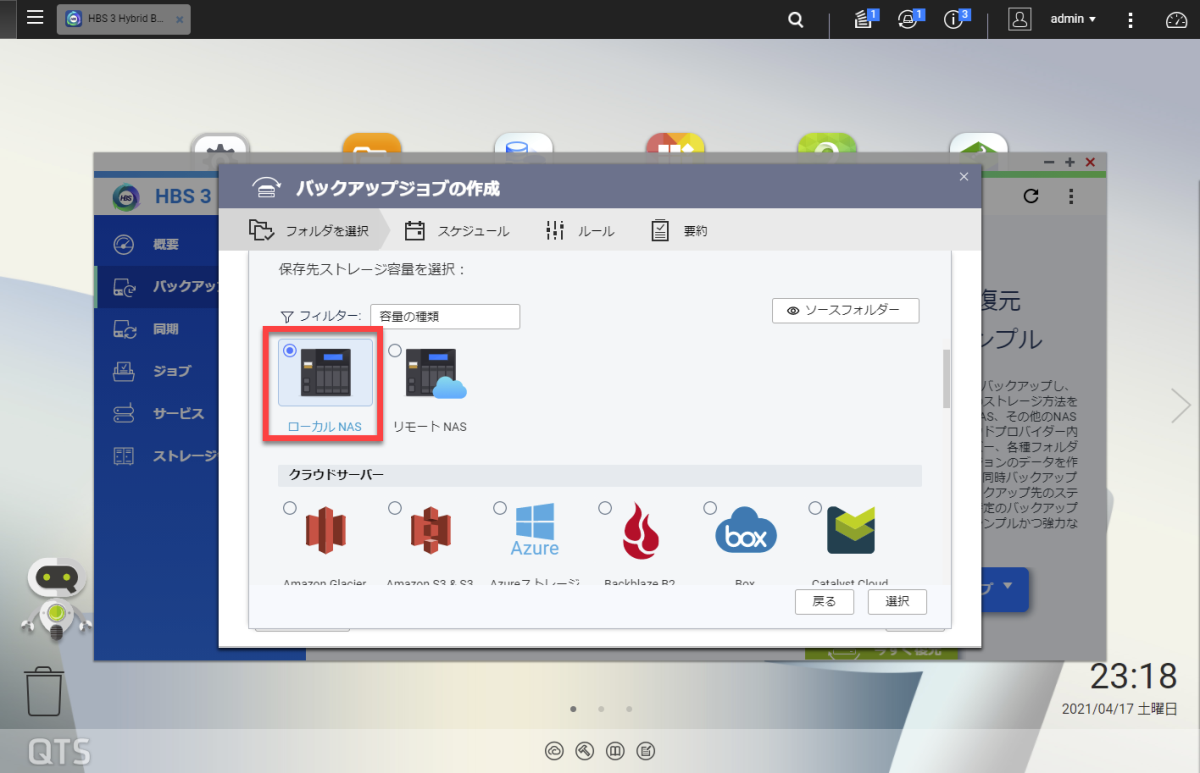1200x773 pixels.
Task: Click the refresh icon in HBS 3 window
Action: (x=1032, y=196)
